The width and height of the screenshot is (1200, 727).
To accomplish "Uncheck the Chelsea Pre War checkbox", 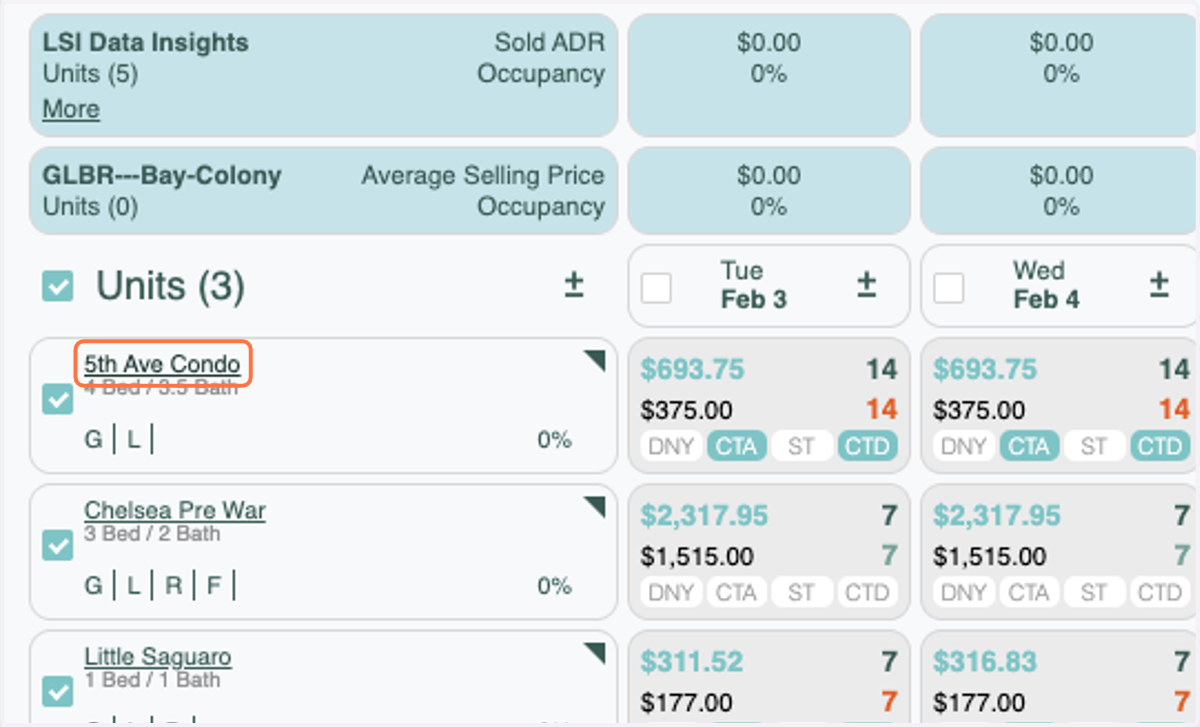I will (x=57, y=546).
